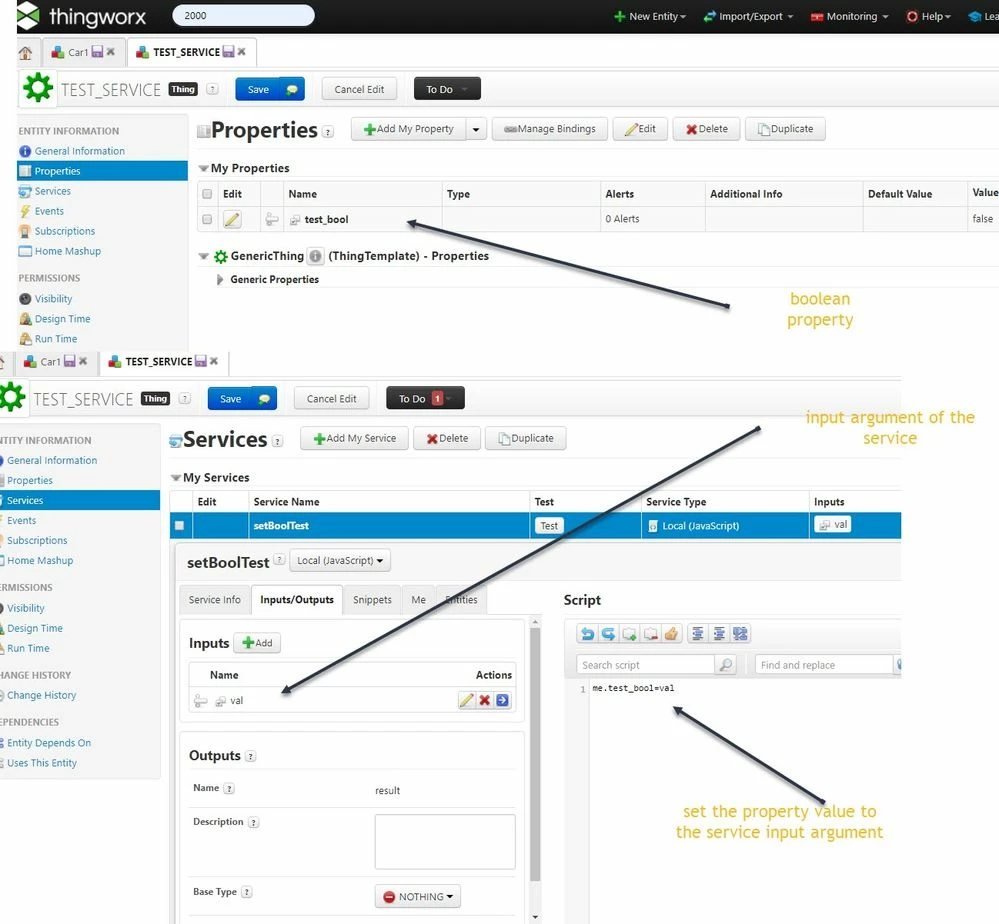Switch to the Snippets tab
Screen dimensions: 999x924
pos(372,600)
